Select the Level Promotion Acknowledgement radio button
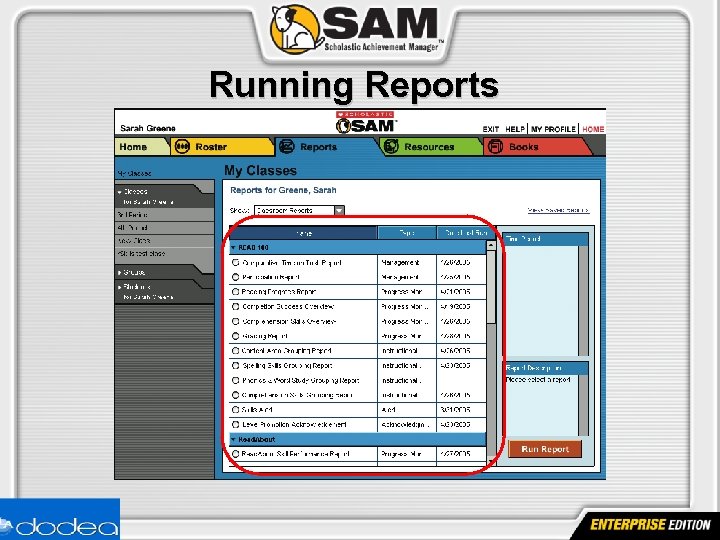 [236, 424]
